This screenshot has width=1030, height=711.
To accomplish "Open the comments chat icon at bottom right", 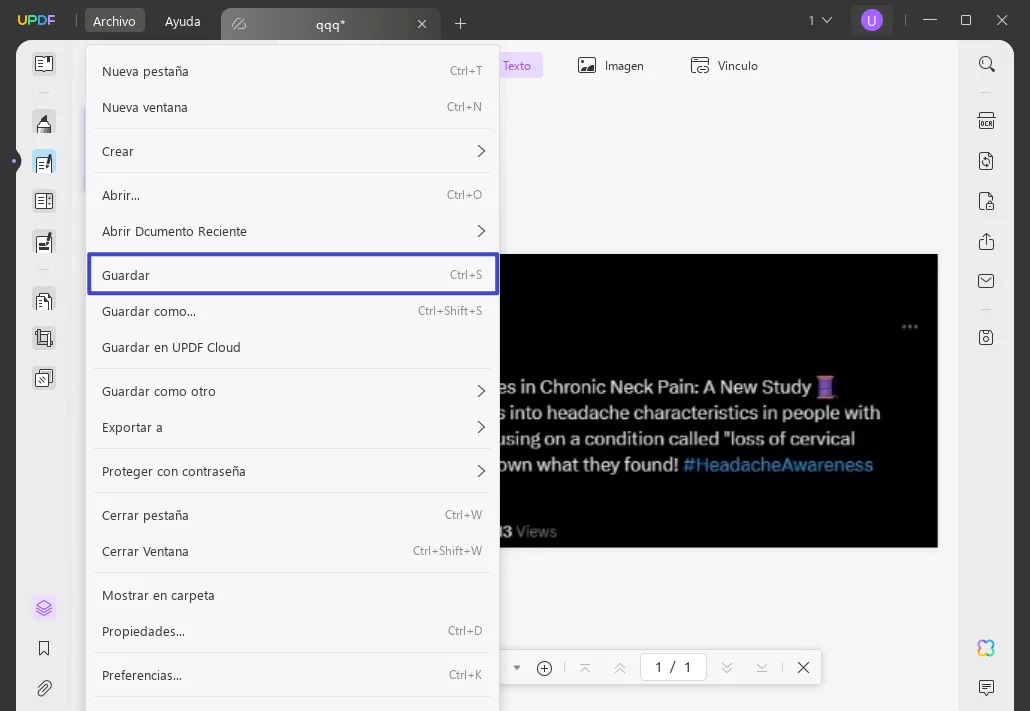I will (987, 688).
